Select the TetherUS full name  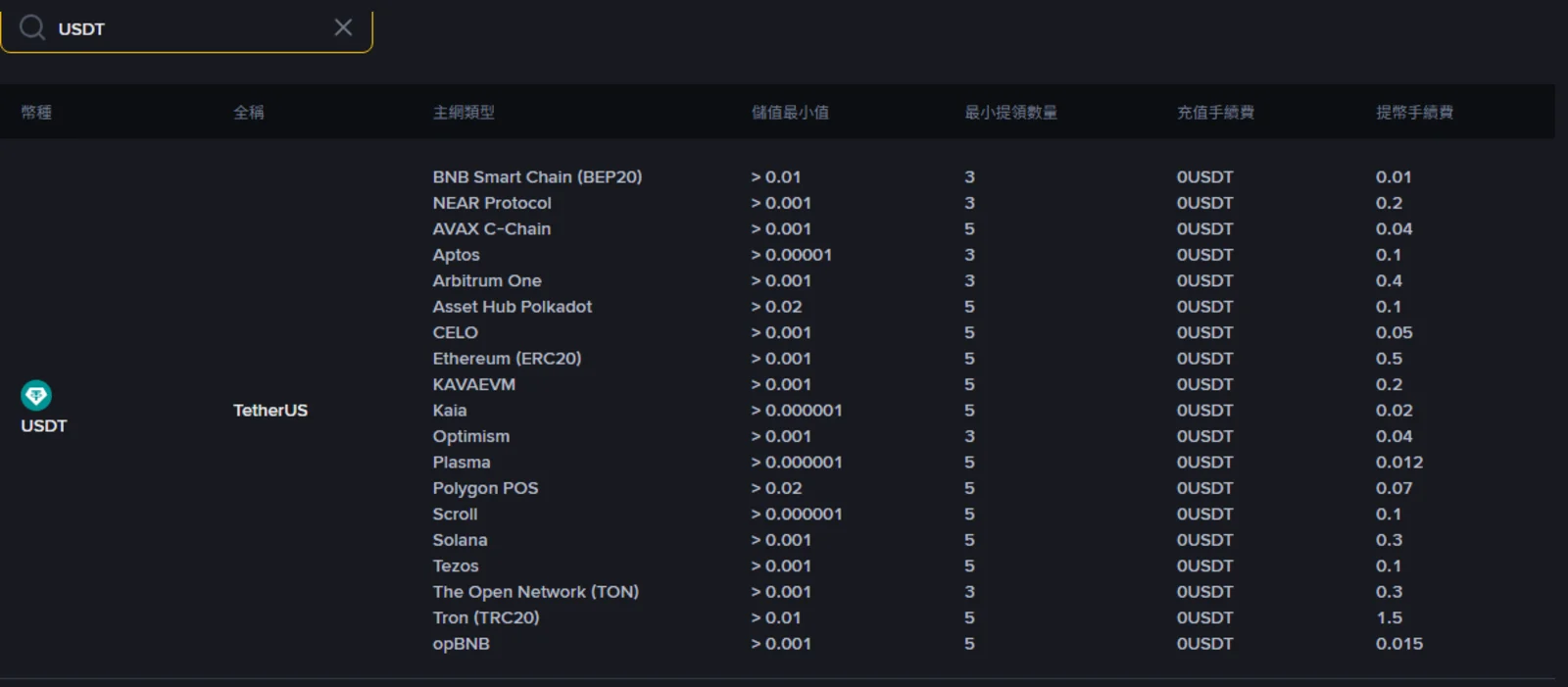tap(270, 411)
